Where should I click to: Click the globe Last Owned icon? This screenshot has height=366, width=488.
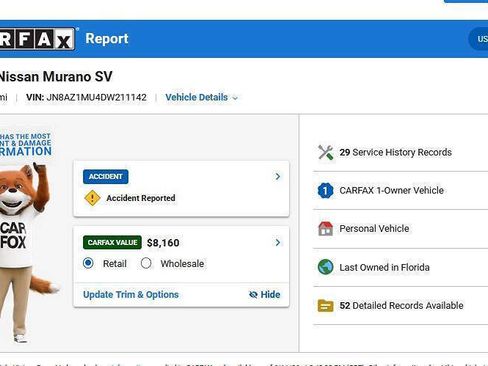[x=325, y=267]
